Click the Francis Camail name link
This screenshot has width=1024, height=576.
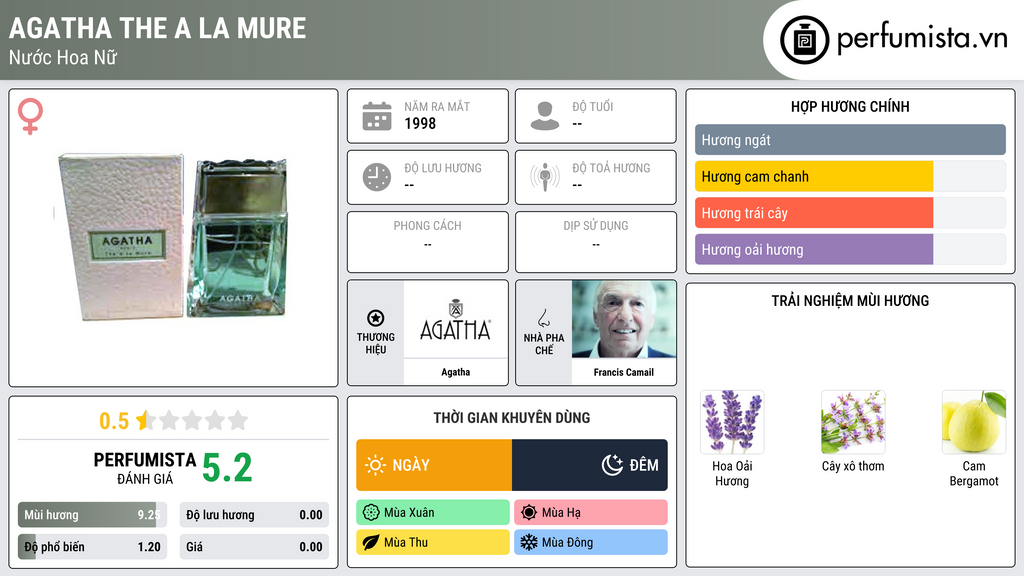point(624,372)
